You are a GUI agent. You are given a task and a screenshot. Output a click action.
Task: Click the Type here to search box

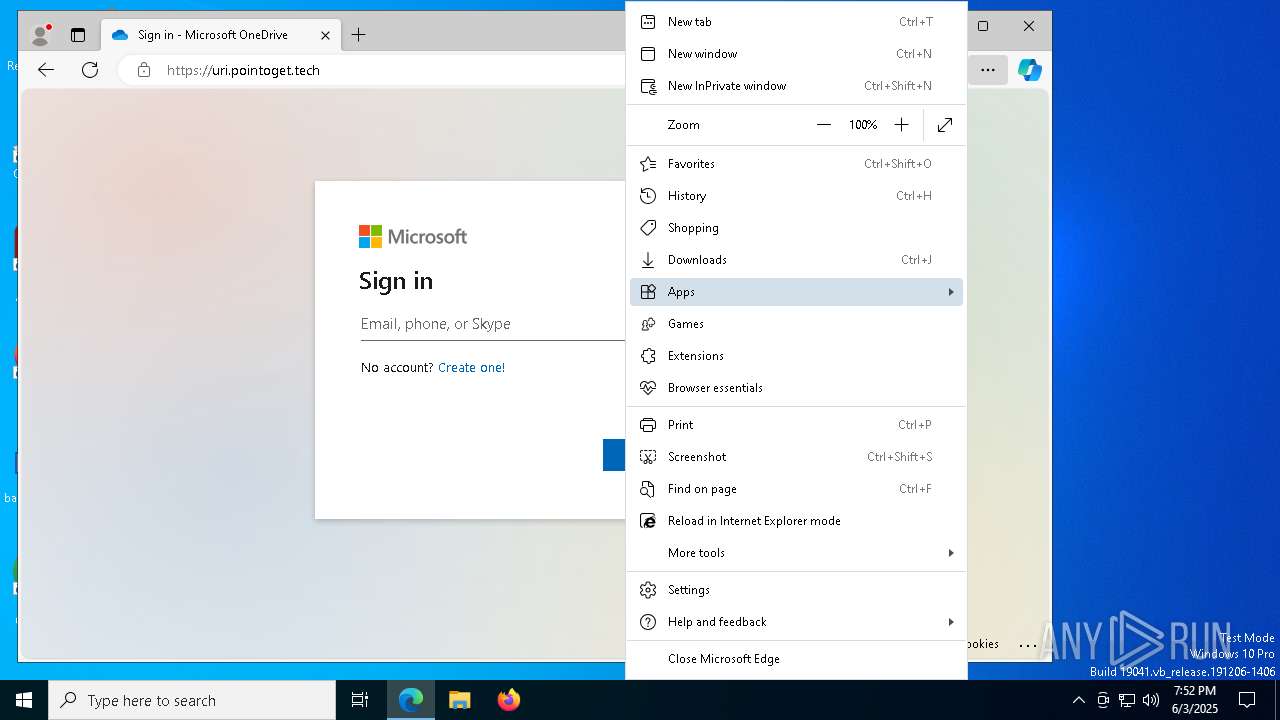tap(192, 700)
